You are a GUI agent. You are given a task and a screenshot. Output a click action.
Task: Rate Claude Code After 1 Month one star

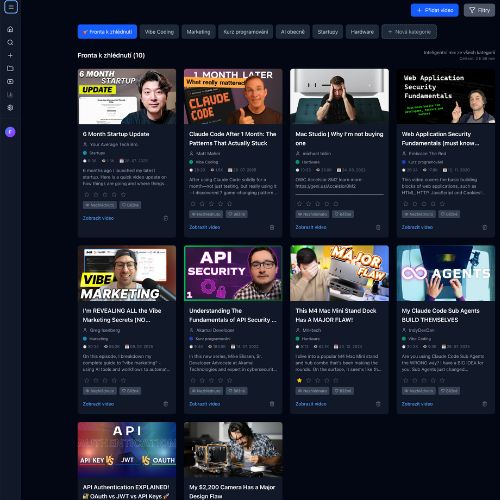click(x=193, y=204)
